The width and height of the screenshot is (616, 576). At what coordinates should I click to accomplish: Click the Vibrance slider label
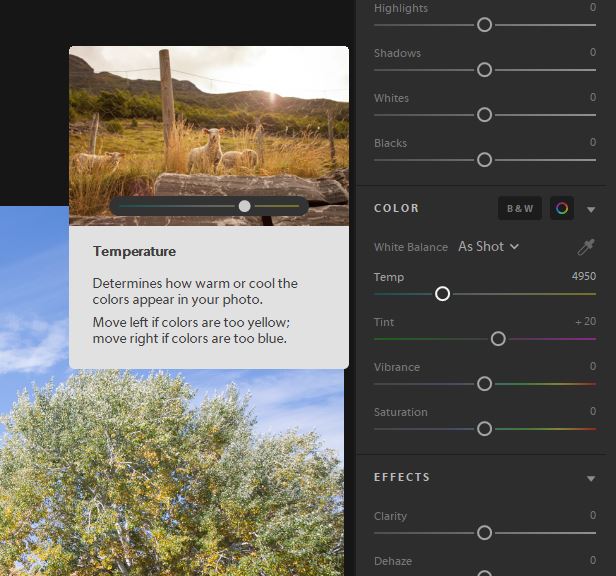coord(397,367)
